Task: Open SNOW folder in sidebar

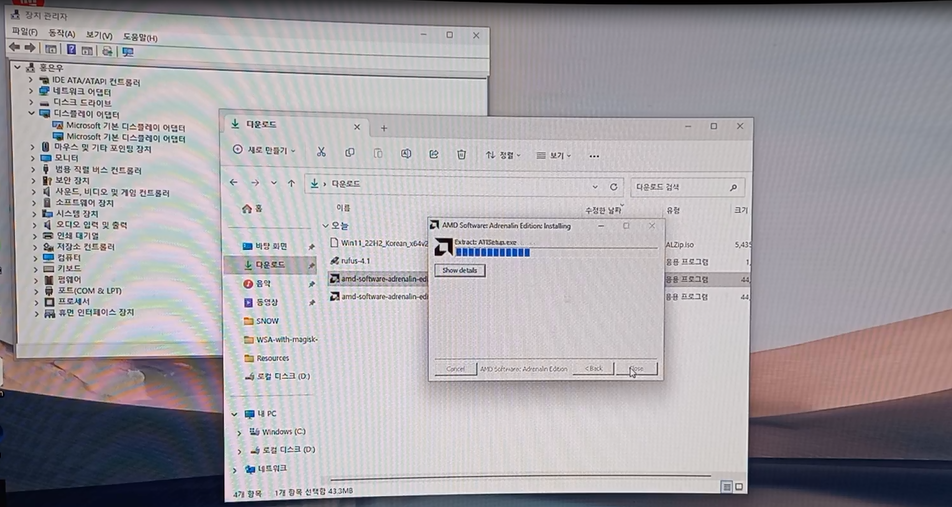Action: tap(261, 321)
